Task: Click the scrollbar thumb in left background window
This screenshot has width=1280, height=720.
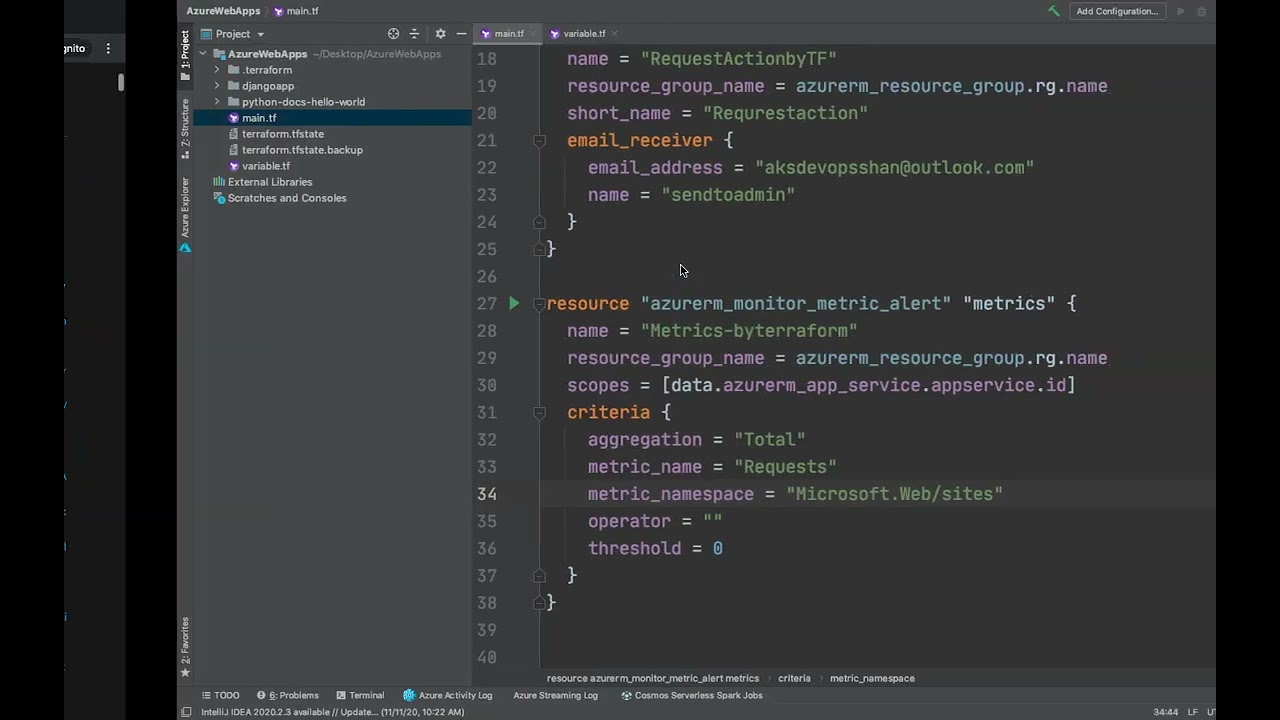Action: coord(121,83)
